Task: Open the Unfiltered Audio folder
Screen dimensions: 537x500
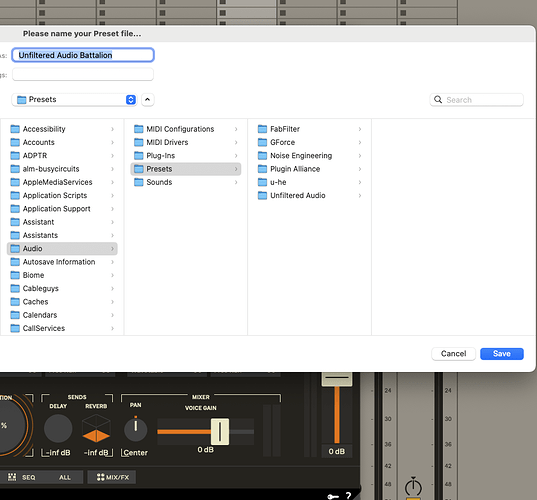Action: (x=310, y=196)
